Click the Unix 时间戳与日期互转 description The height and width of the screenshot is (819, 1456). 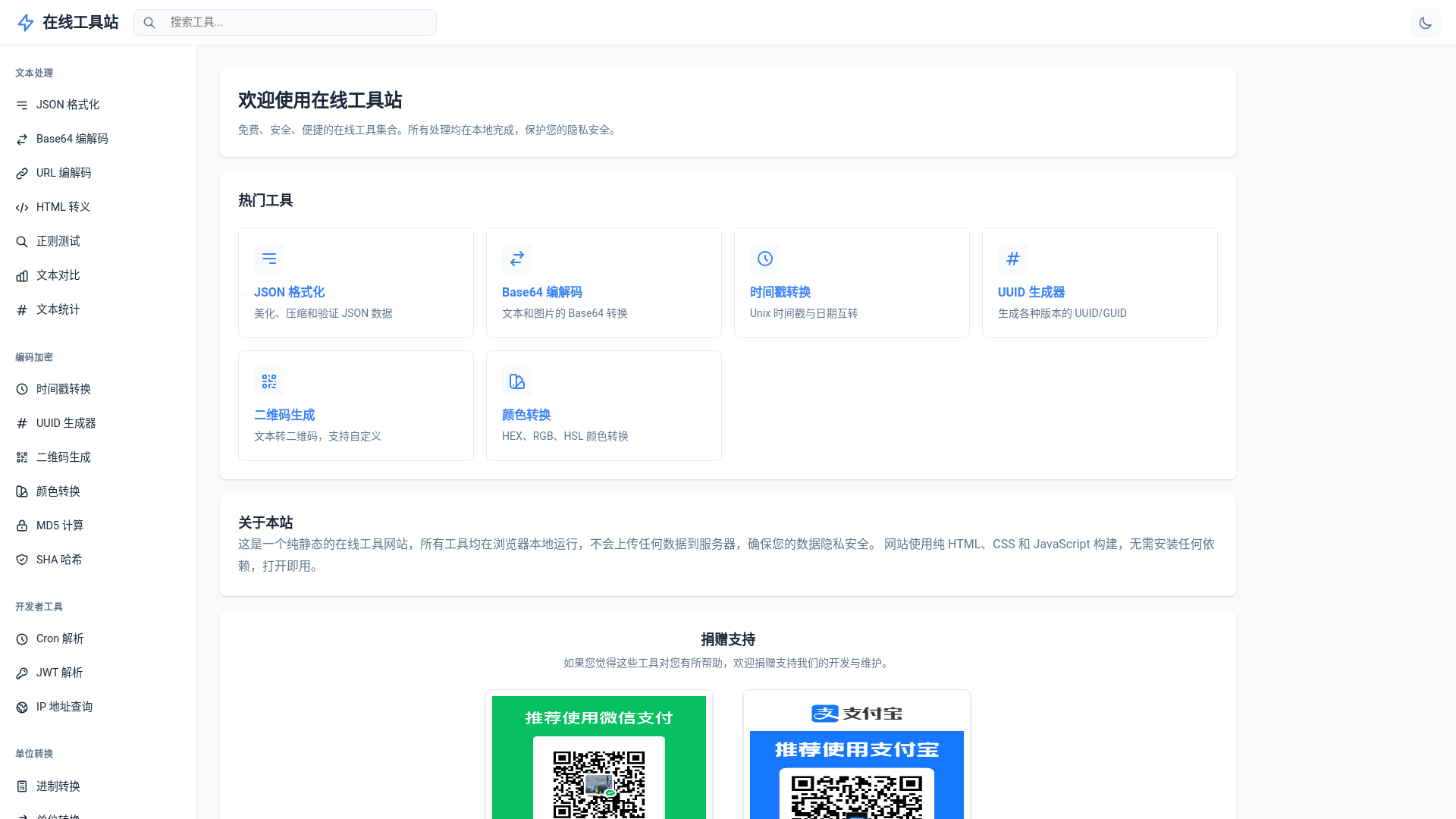click(x=804, y=313)
